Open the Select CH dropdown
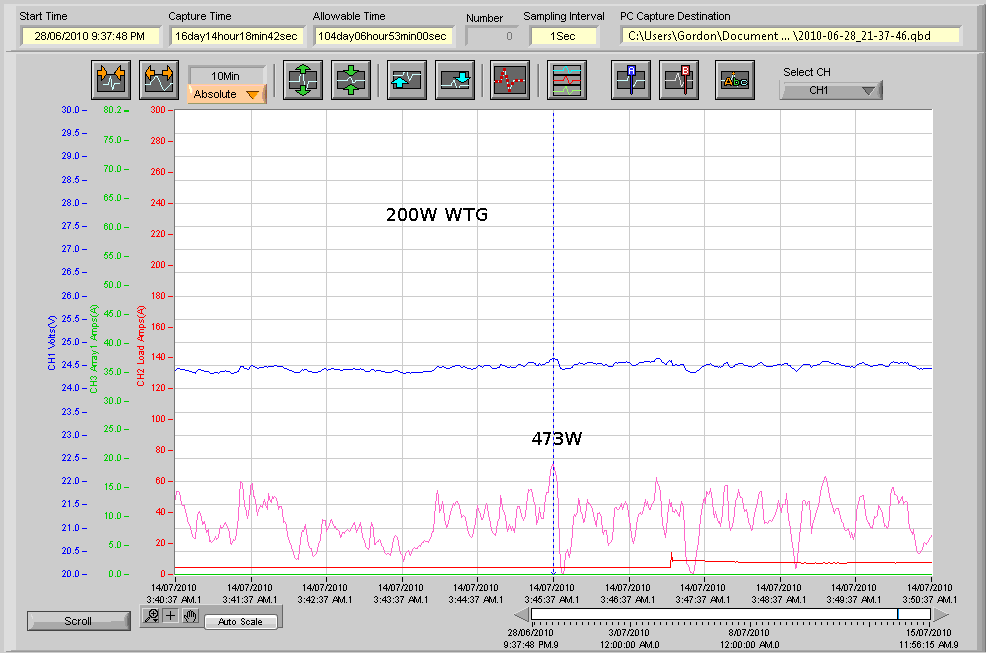The image size is (986, 653). 831,90
